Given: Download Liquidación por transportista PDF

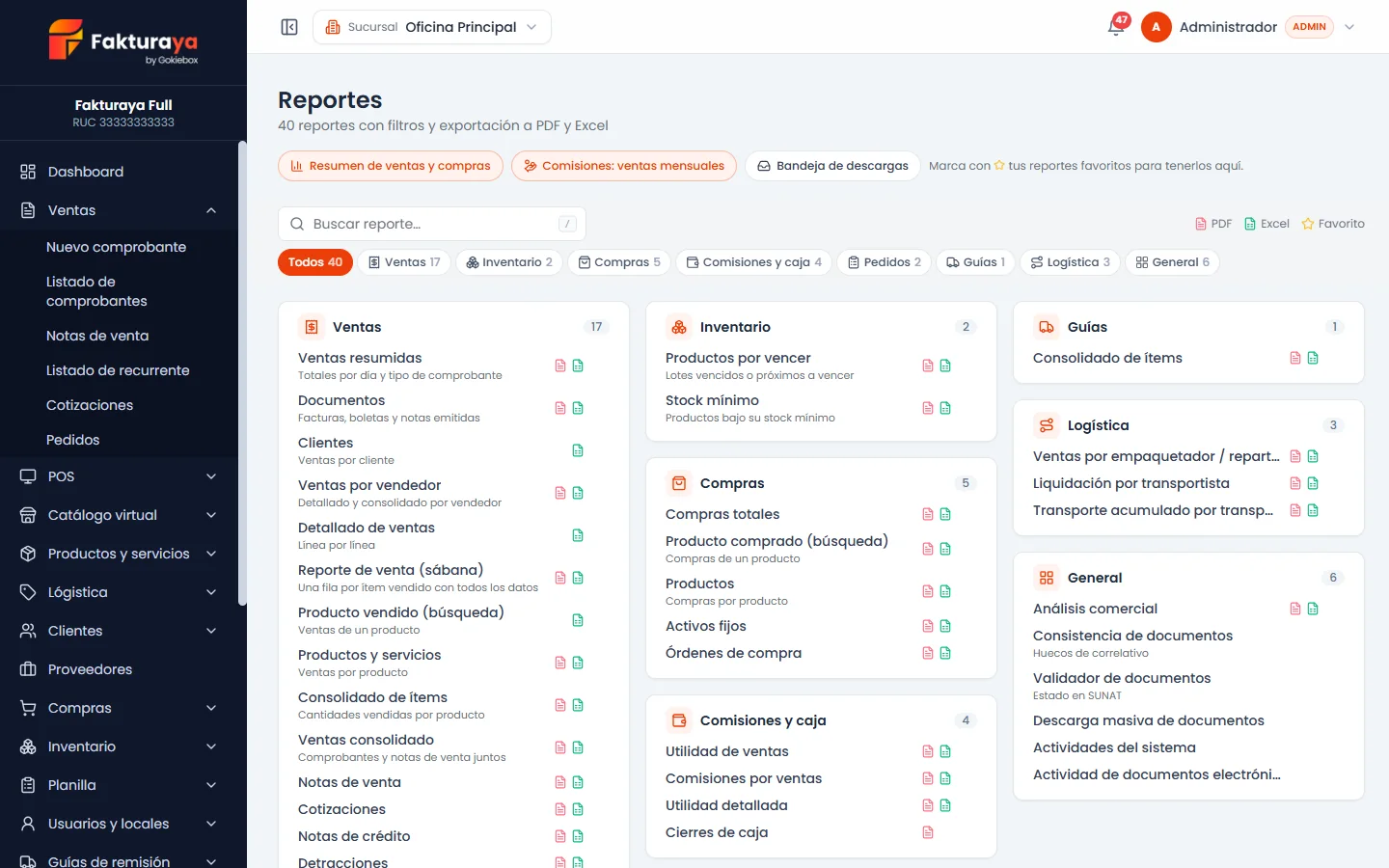Looking at the screenshot, I should pos(1295,483).
